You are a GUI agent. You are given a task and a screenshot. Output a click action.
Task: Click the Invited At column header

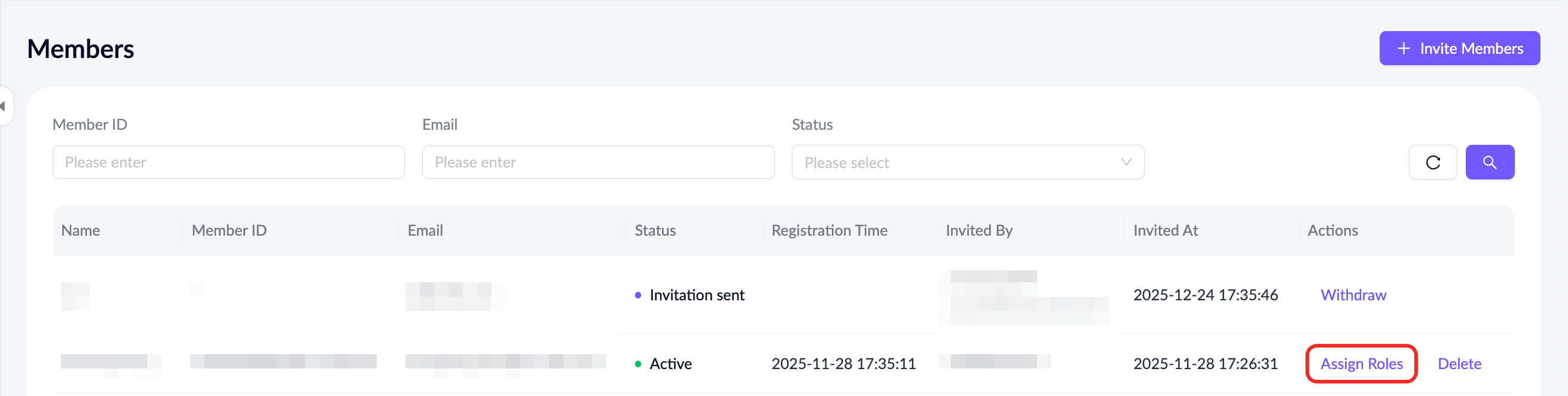click(1165, 230)
